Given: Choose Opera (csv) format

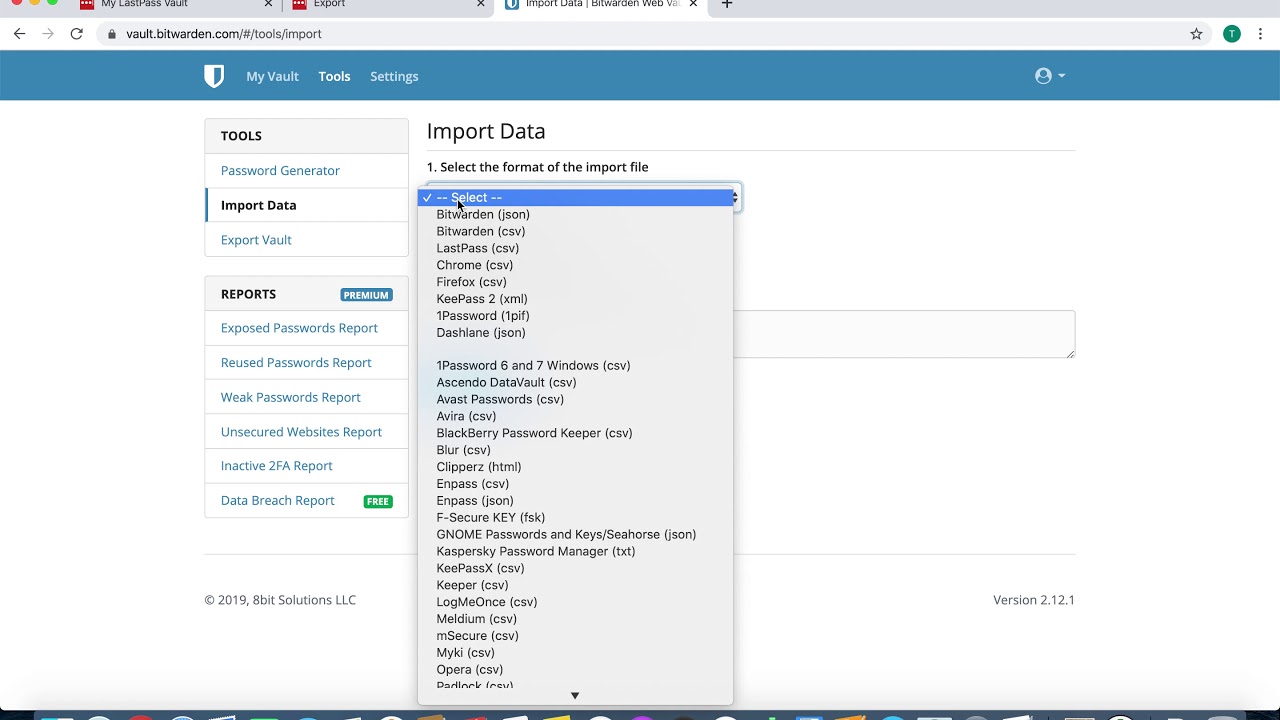Looking at the screenshot, I should click(x=575, y=670).
